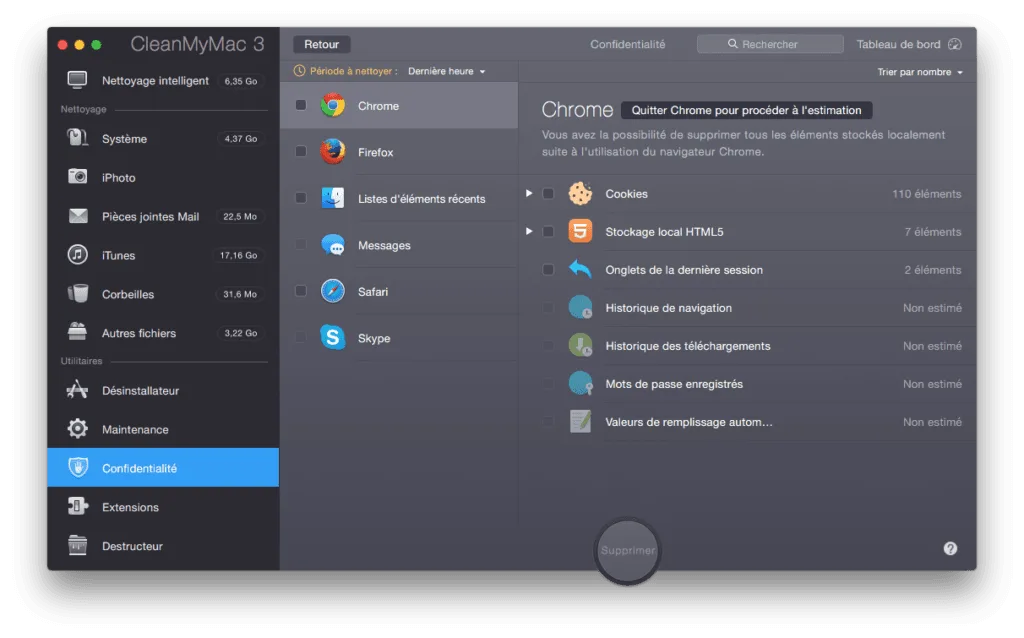Screen dimensions: 1024x638
Task: Select the Autres fichiers icon
Action: [x=77, y=332]
